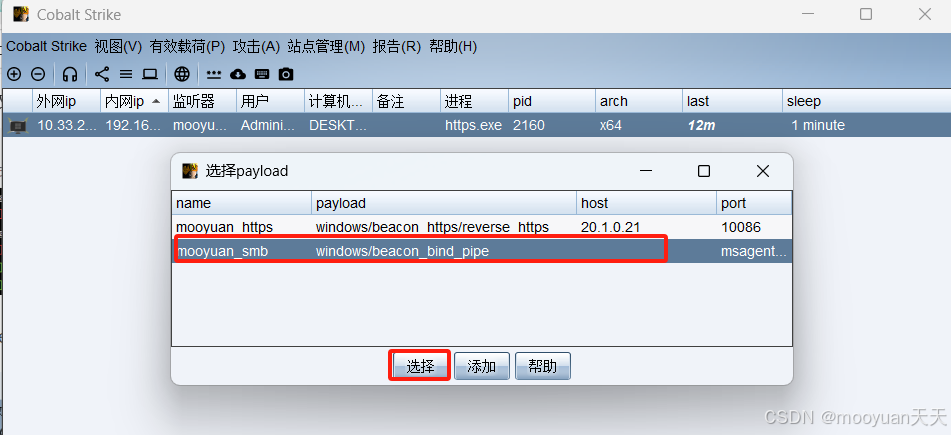Open the 帮助(H) menu
This screenshot has height=435, width=951.
click(x=453, y=46)
